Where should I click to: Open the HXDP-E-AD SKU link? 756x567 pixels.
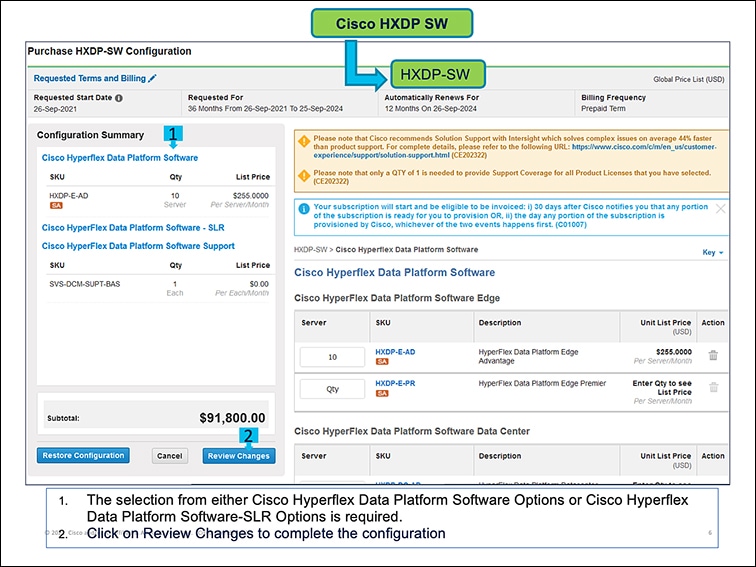[x=395, y=352]
